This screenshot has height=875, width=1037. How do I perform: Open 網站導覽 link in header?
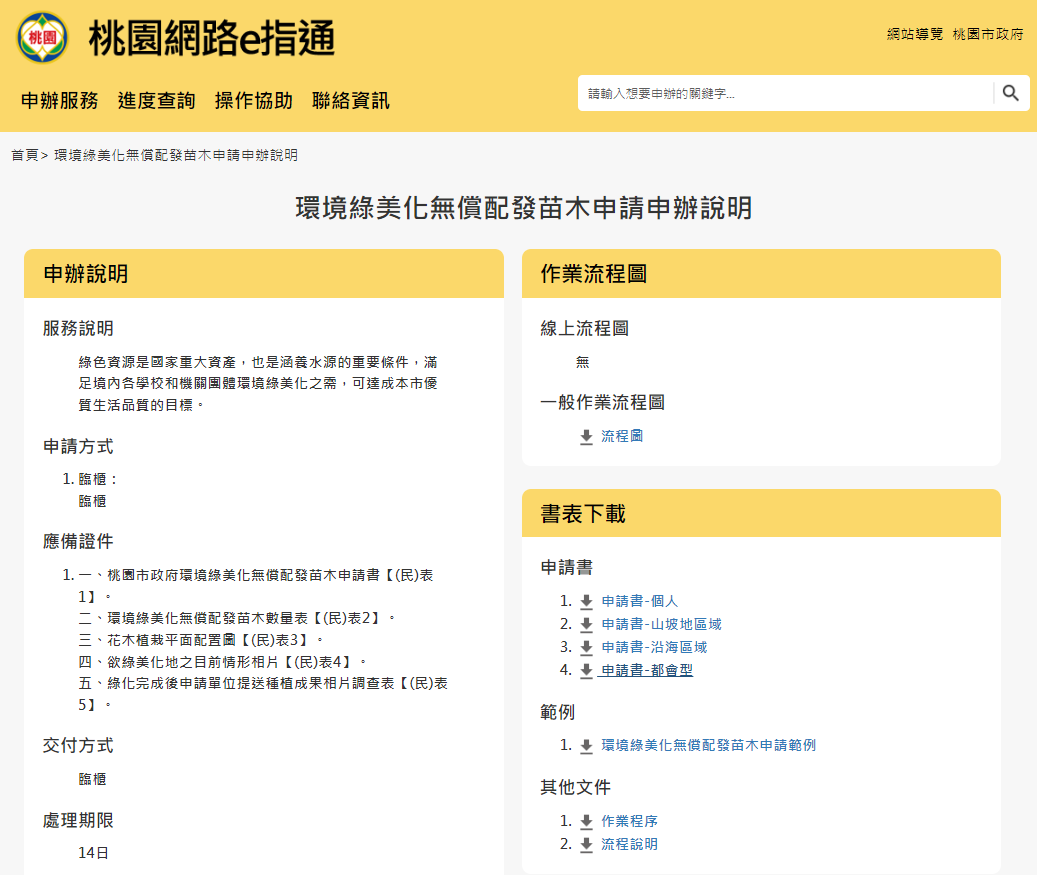pyautogui.click(x=915, y=34)
